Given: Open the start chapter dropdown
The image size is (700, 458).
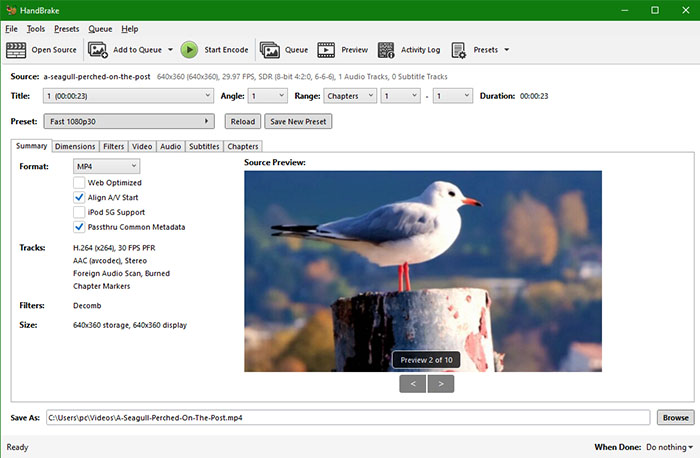Looking at the screenshot, I should 400,96.
